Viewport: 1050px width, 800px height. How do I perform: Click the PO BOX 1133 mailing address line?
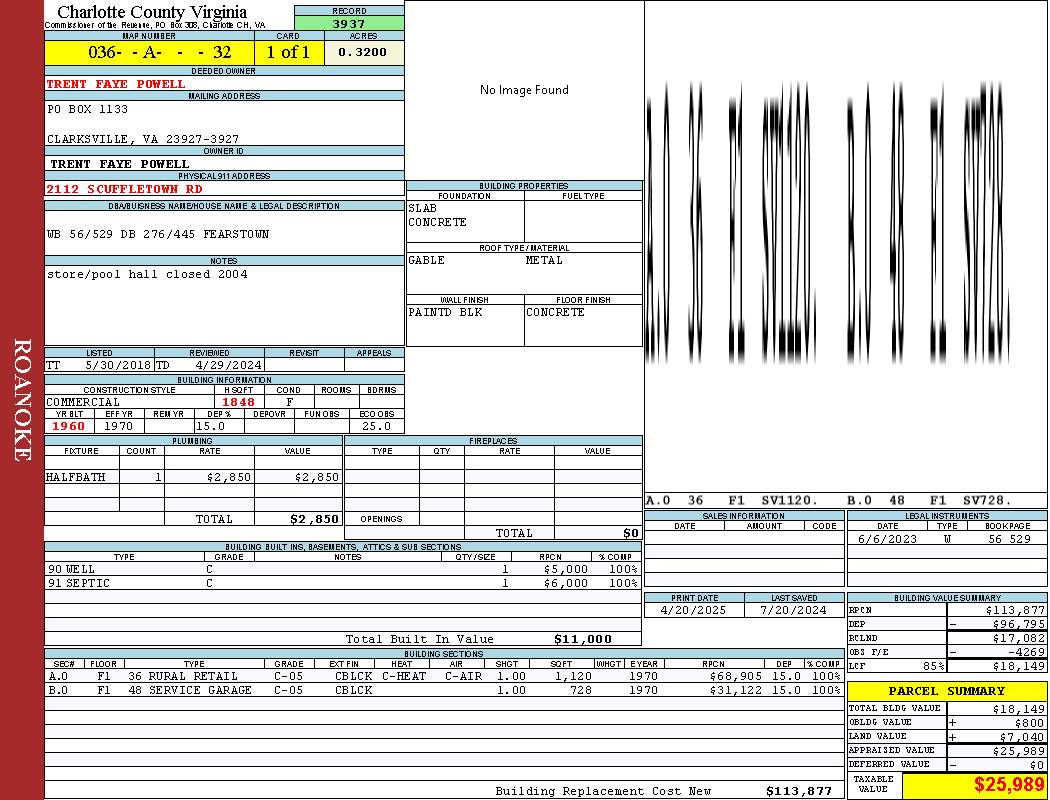point(88,109)
